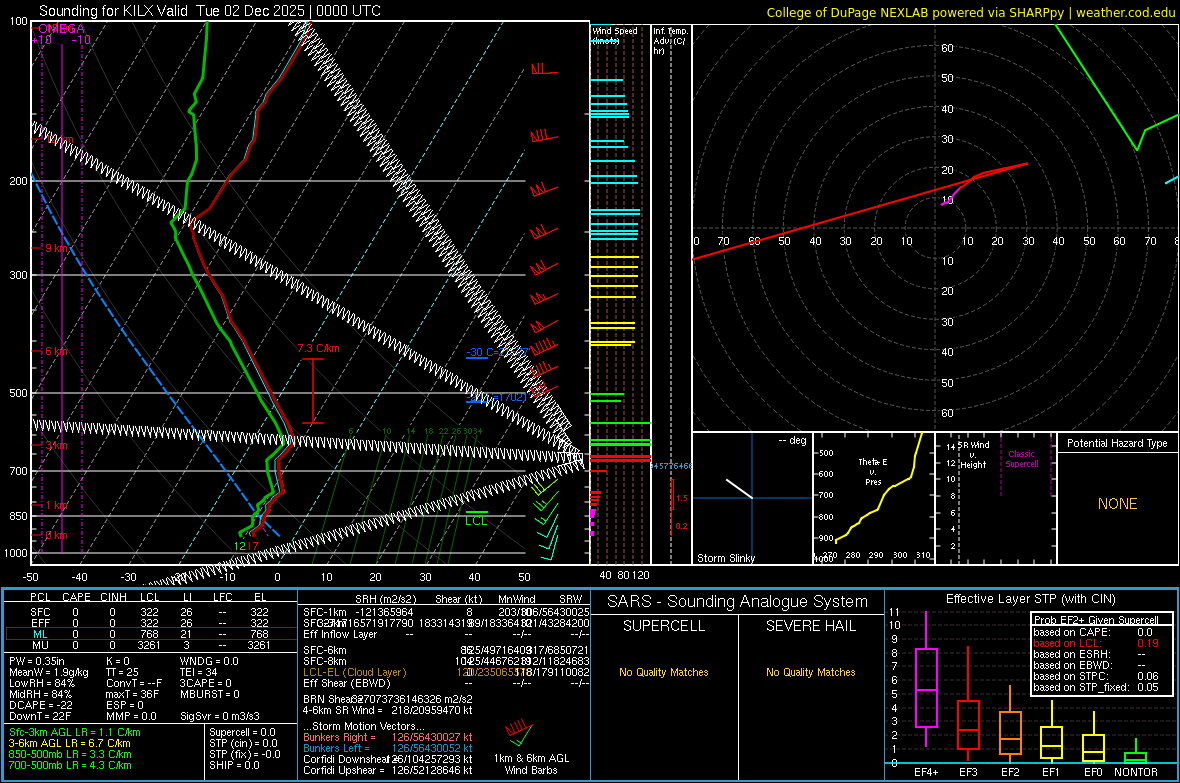Viewport: 1180px width, 783px height.
Task: Click the LCL-EL (Cloud Layer) row label
Action: click(x=354, y=672)
